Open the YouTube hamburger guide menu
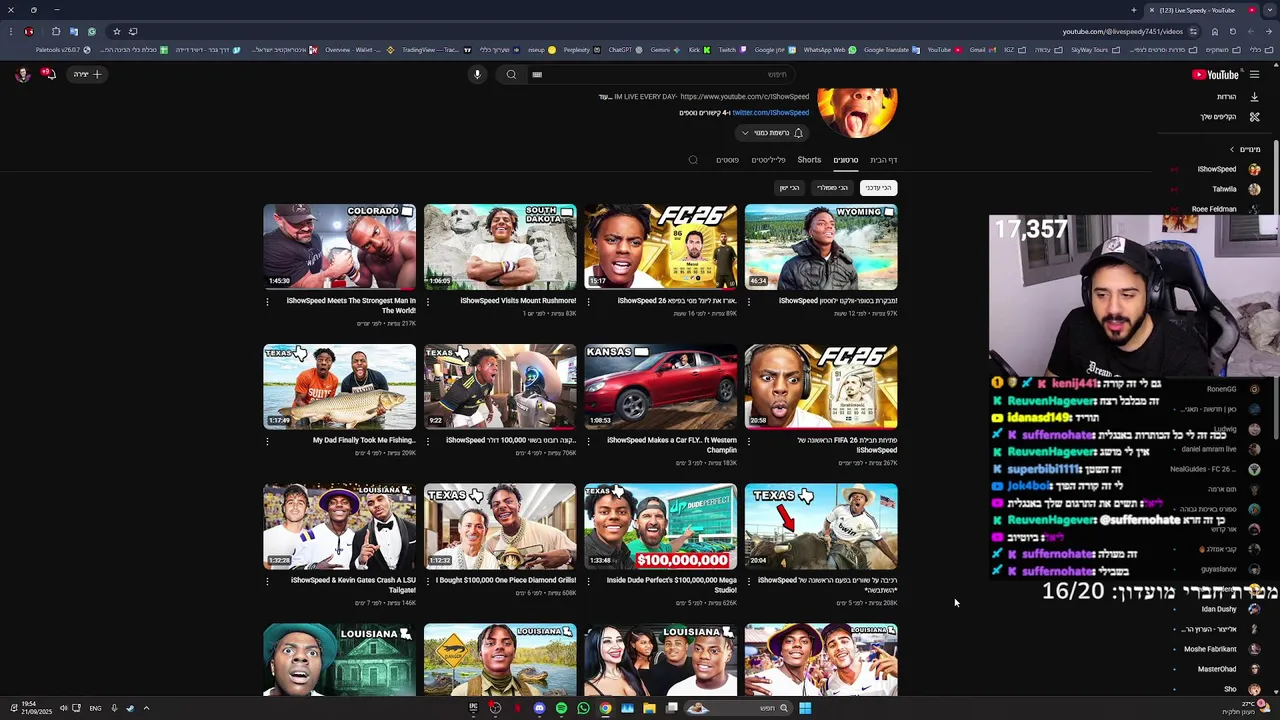The height and width of the screenshot is (720, 1280). pyautogui.click(x=1254, y=74)
